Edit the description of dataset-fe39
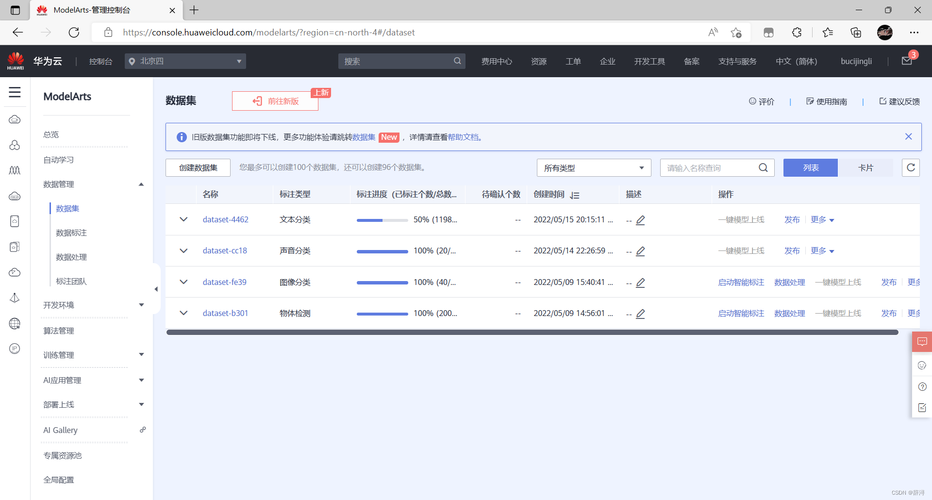 [x=640, y=282]
